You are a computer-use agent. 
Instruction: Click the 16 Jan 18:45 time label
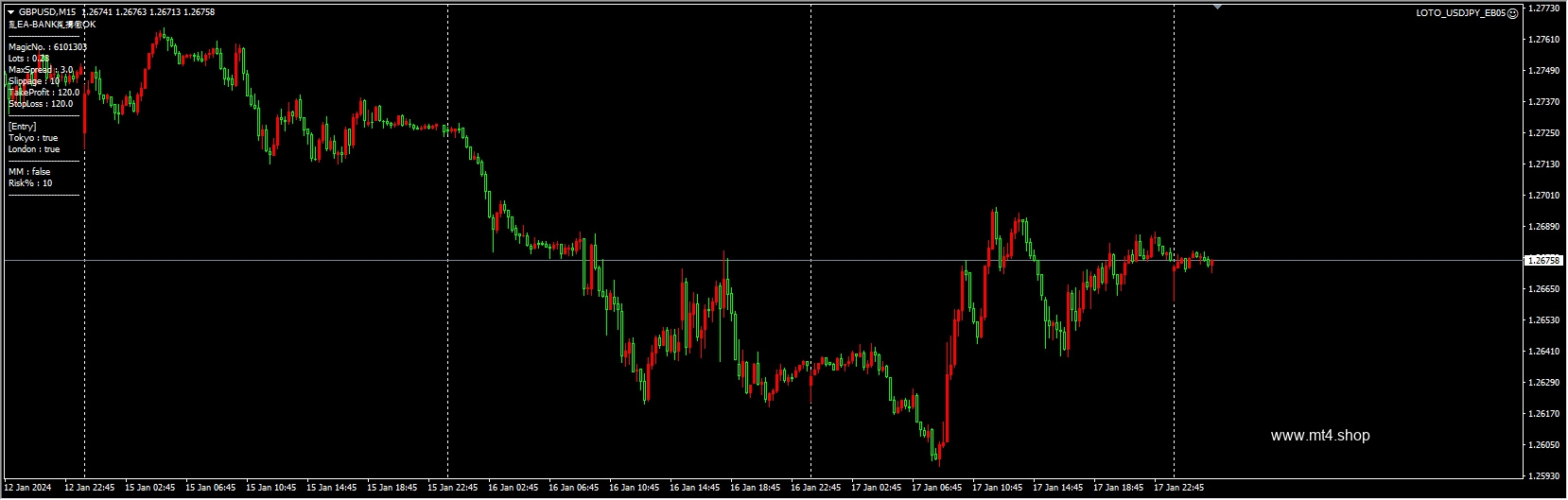pyautogui.click(x=755, y=489)
